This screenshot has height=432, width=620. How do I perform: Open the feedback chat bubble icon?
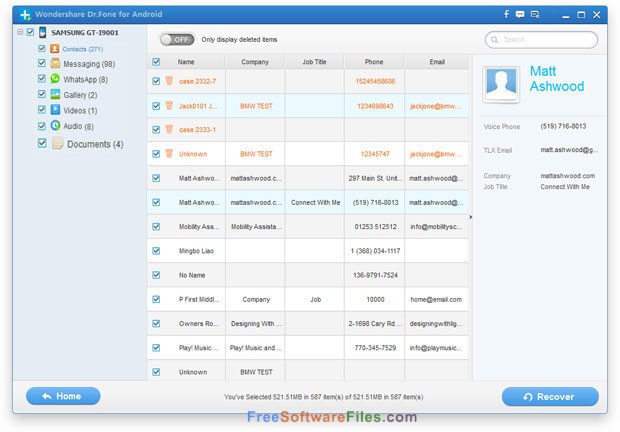[520, 15]
